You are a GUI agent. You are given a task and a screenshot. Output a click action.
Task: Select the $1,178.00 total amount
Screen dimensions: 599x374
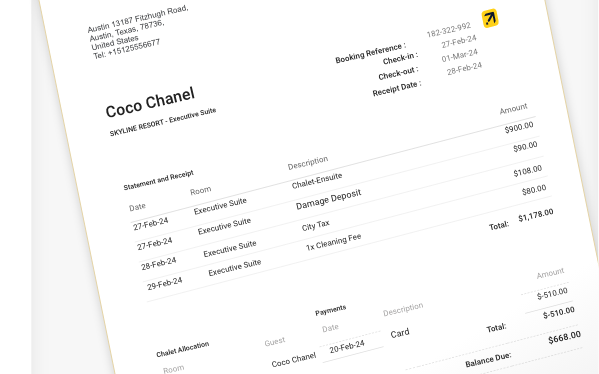pyautogui.click(x=536, y=215)
